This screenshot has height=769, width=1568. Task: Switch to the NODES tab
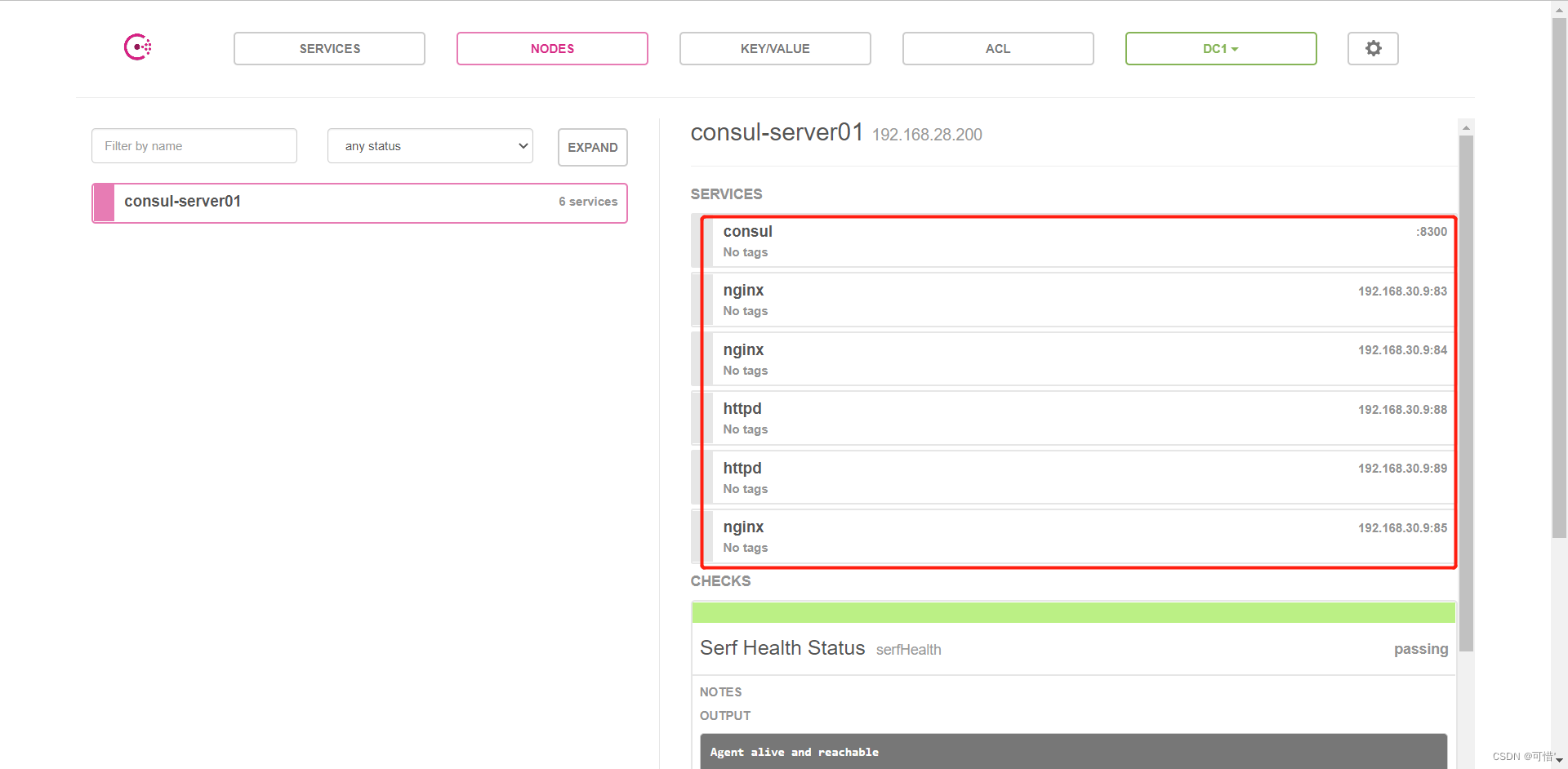tap(552, 48)
